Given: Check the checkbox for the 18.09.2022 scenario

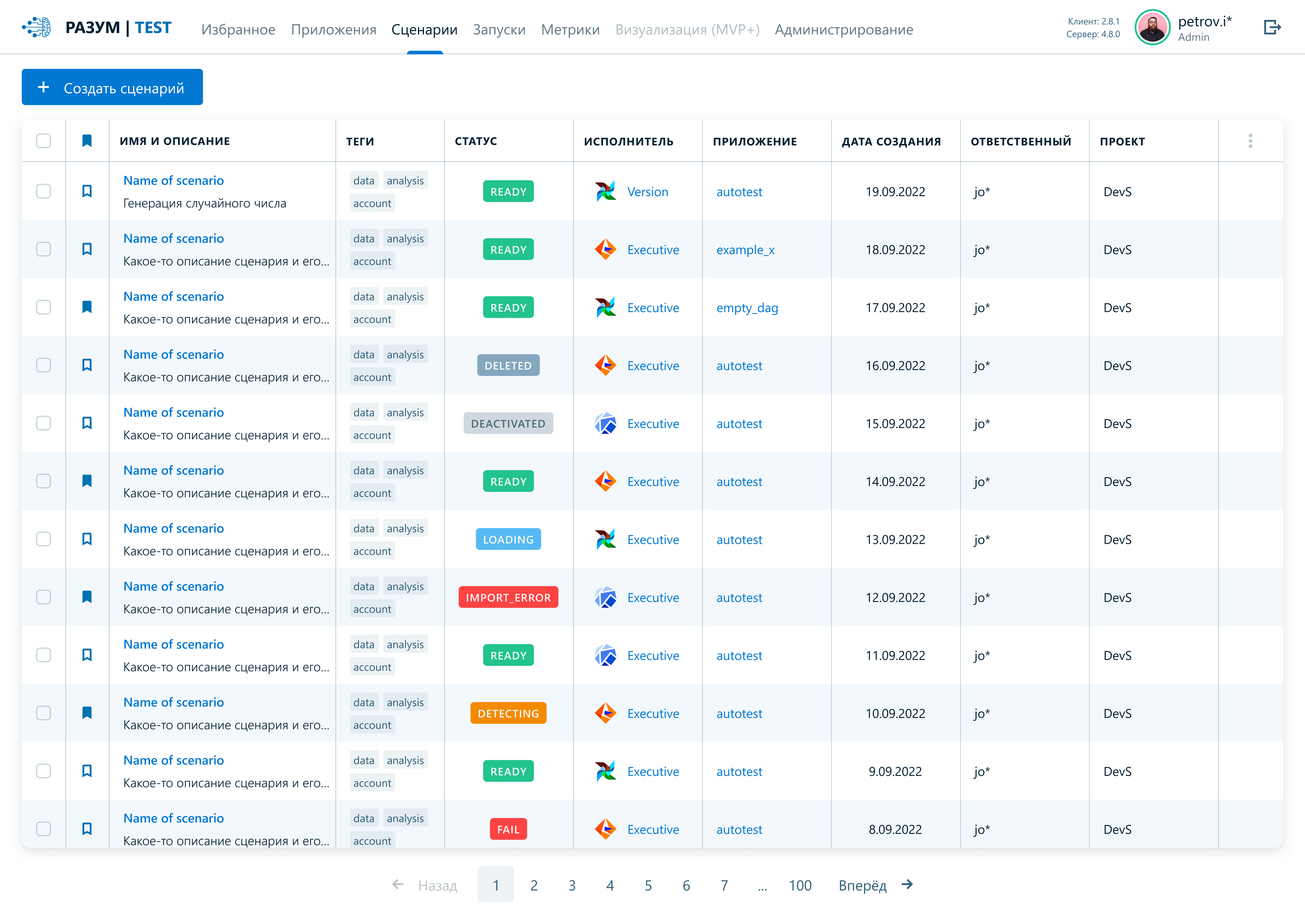Looking at the screenshot, I should coord(43,249).
